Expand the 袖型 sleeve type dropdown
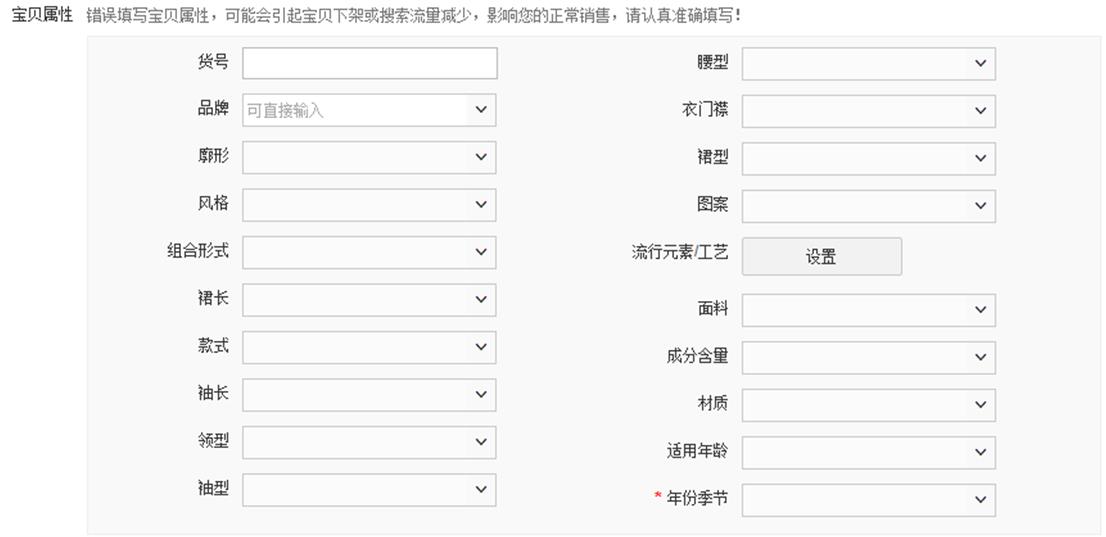This screenshot has height=537, width=1106. point(369,490)
